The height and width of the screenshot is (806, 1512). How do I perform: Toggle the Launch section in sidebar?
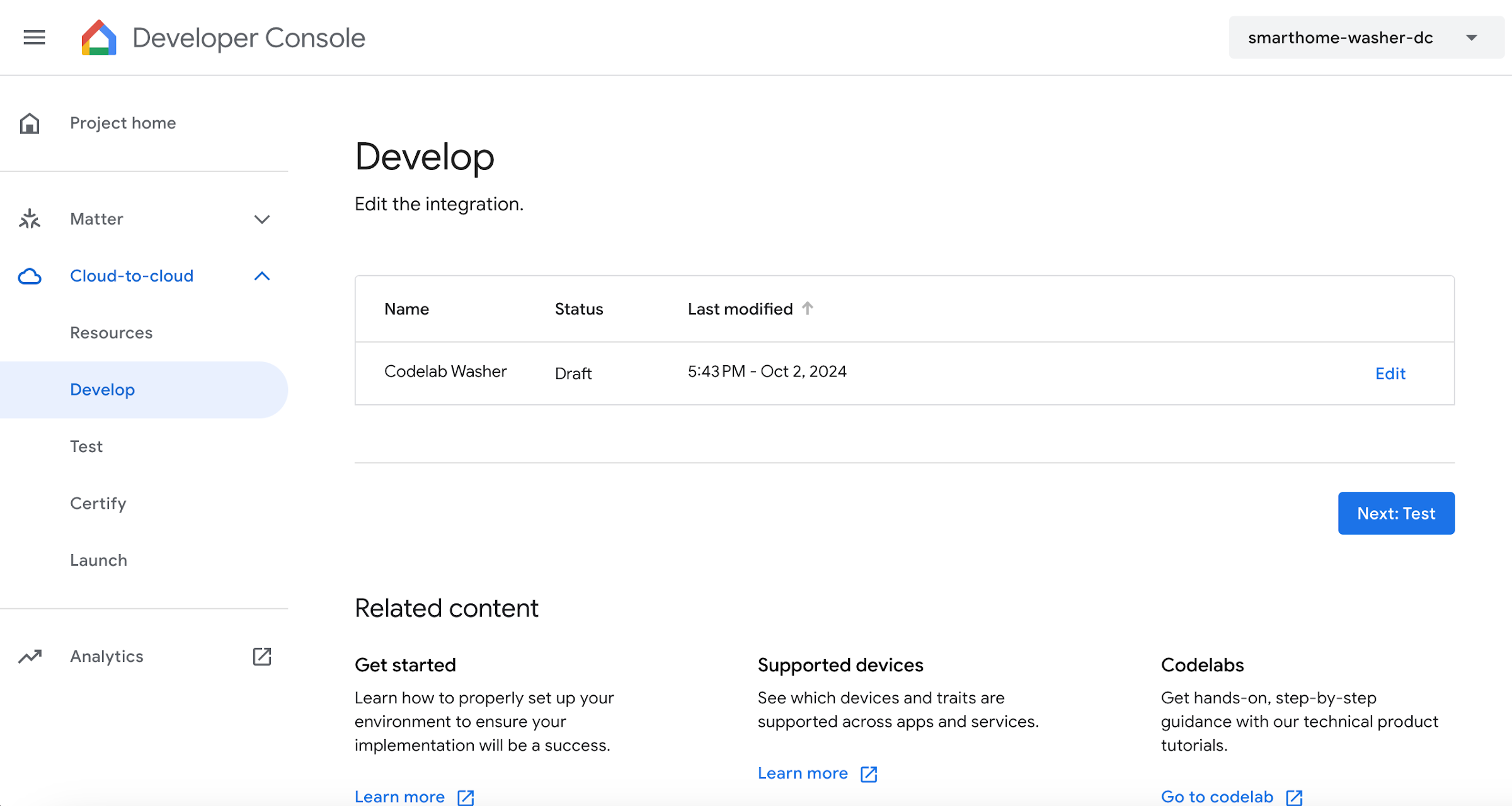[x=98, y=560]
